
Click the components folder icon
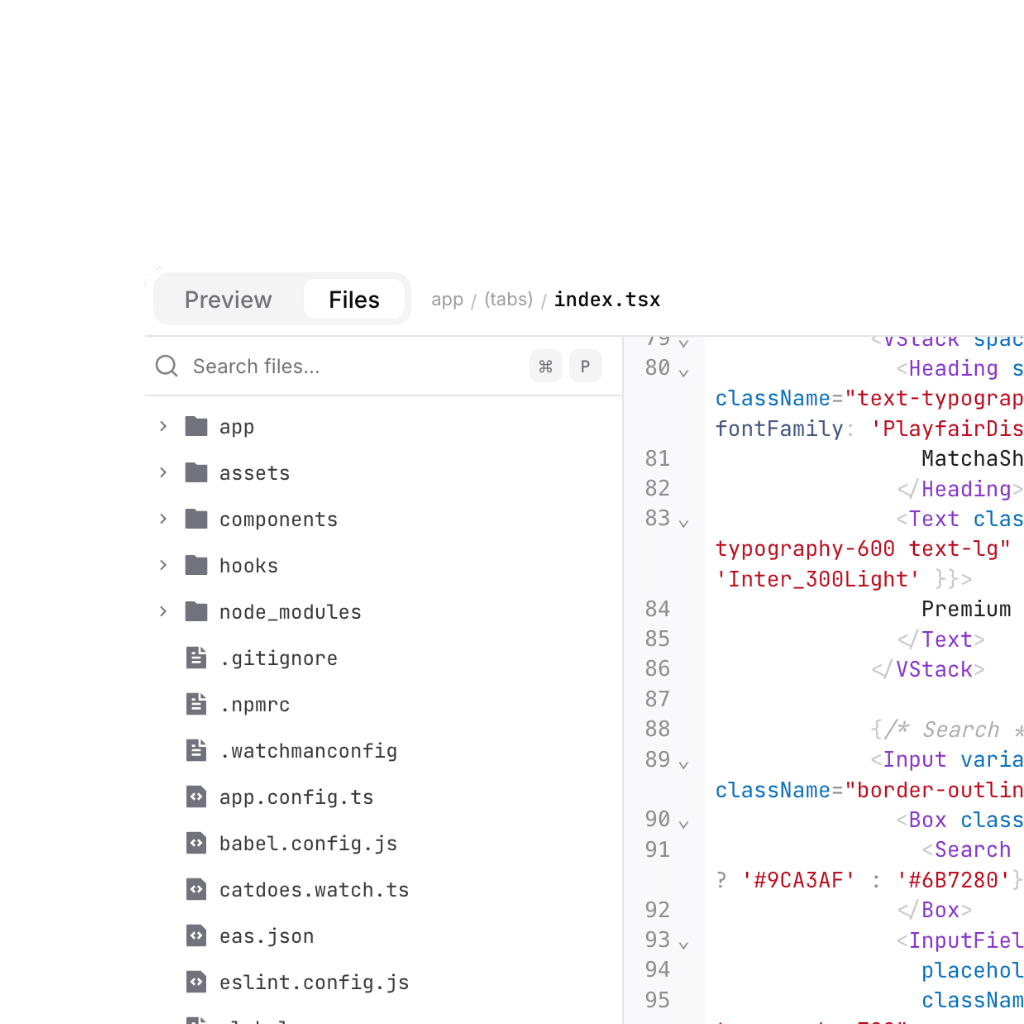(x=196, y=519)
